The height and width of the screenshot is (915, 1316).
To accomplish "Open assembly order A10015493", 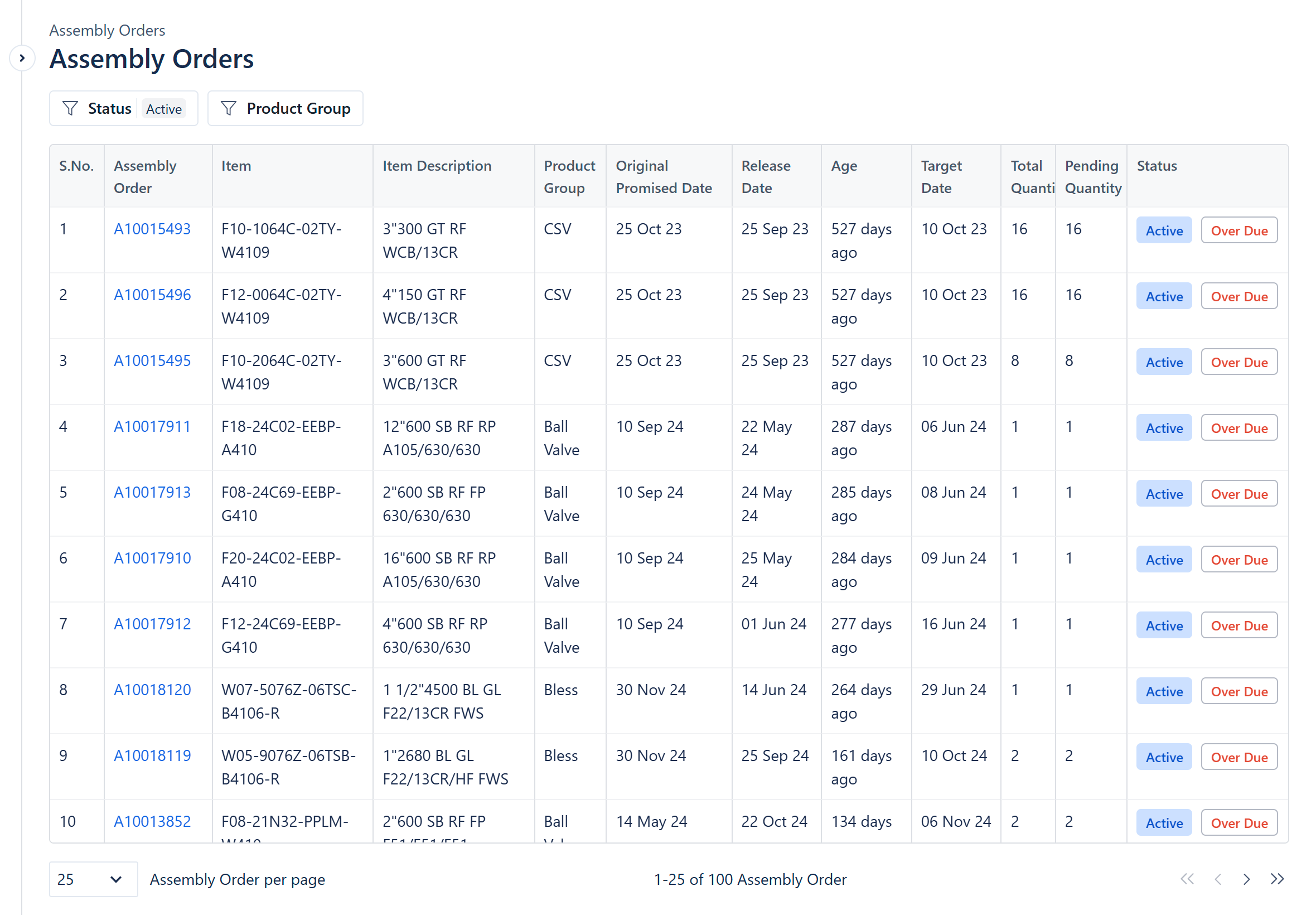I will pyautogui.click(x=152, y=229).
